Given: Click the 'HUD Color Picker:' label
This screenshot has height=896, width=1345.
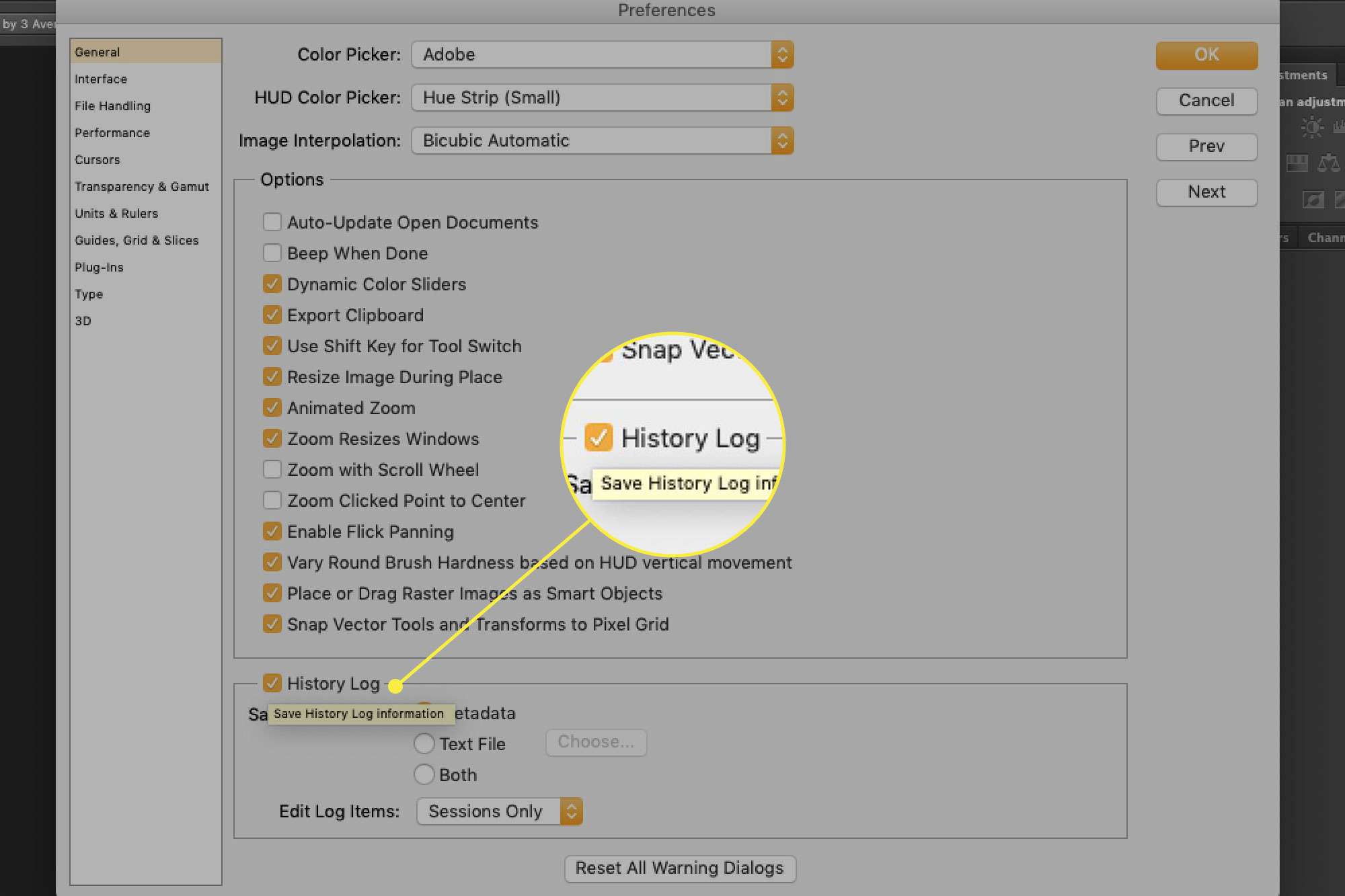Looking at the screenshot, I should [x=328, y=97].
